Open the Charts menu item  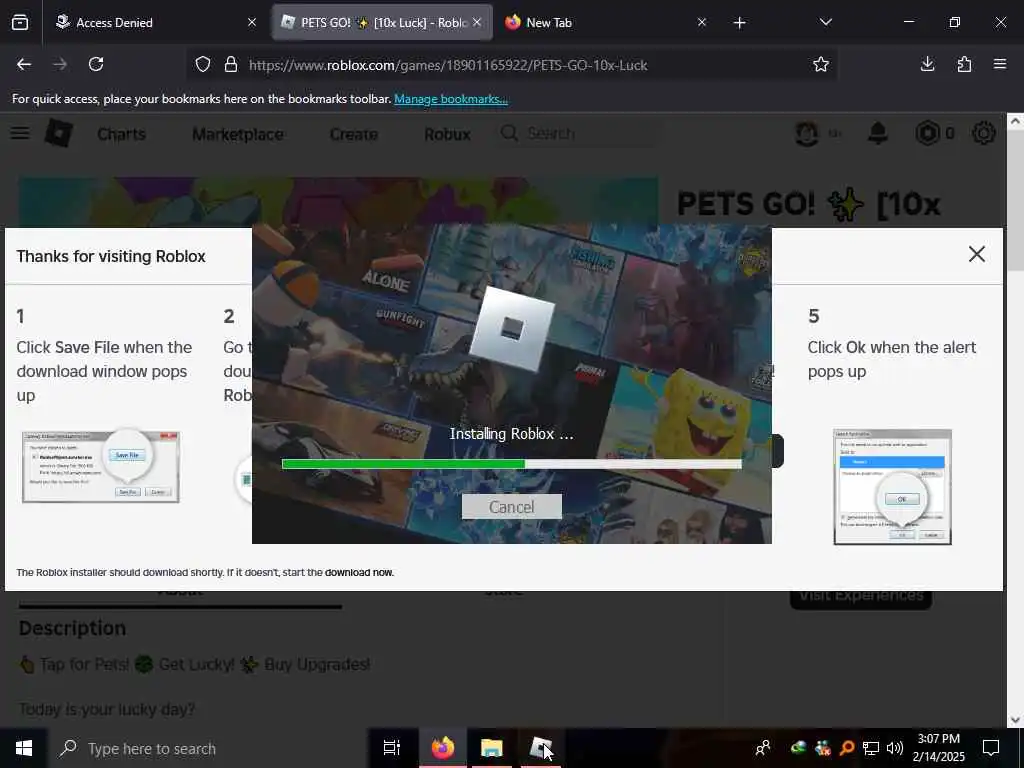coord(121,134)
